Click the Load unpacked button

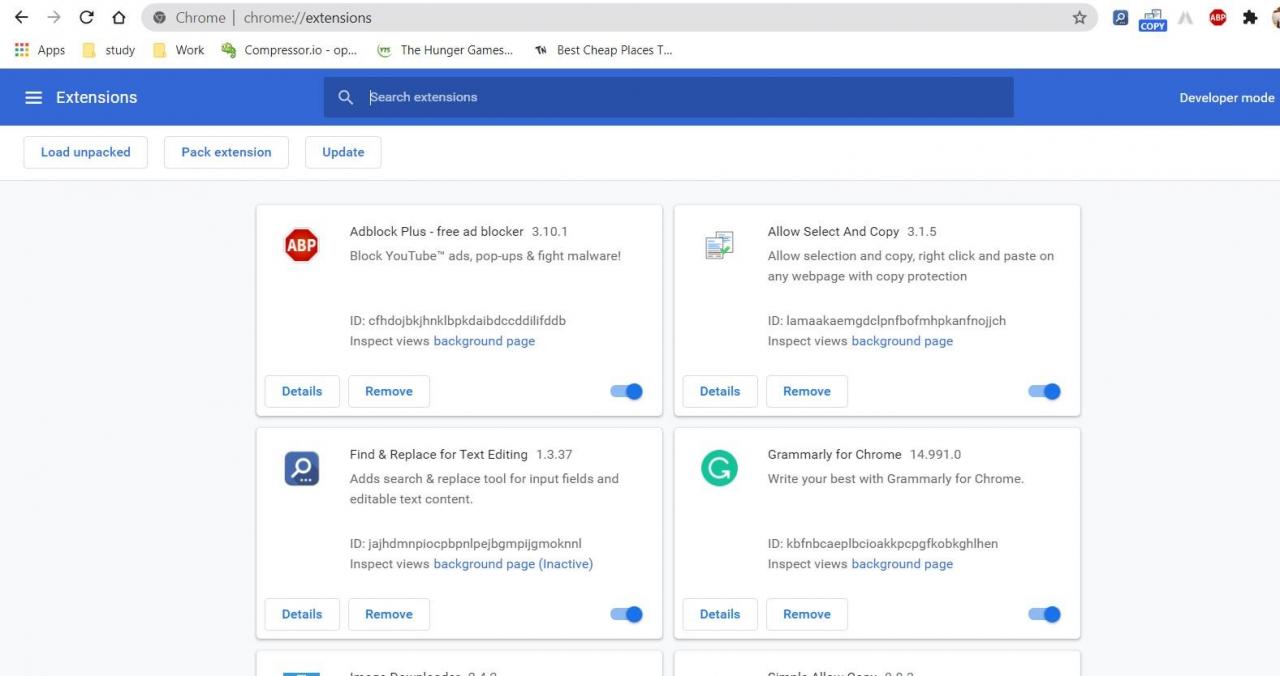click(x=85, y=152)
